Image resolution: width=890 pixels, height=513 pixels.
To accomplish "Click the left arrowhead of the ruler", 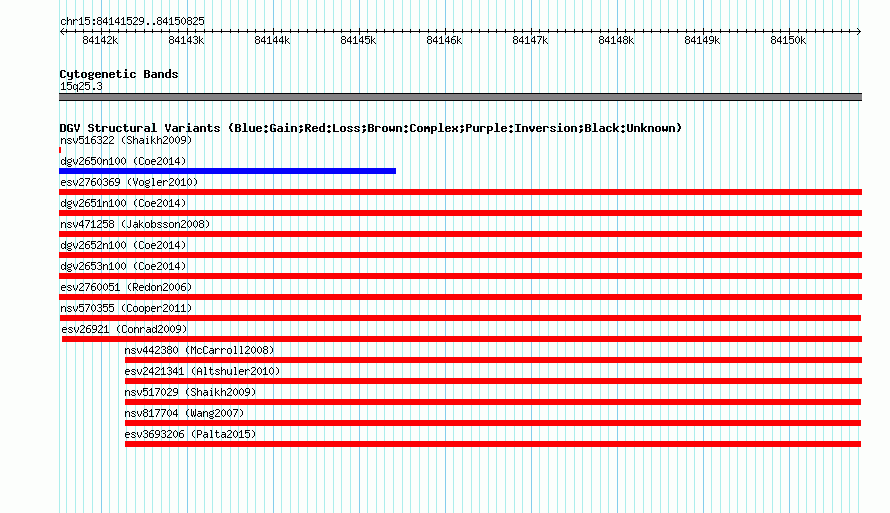I will click(62, 31).
